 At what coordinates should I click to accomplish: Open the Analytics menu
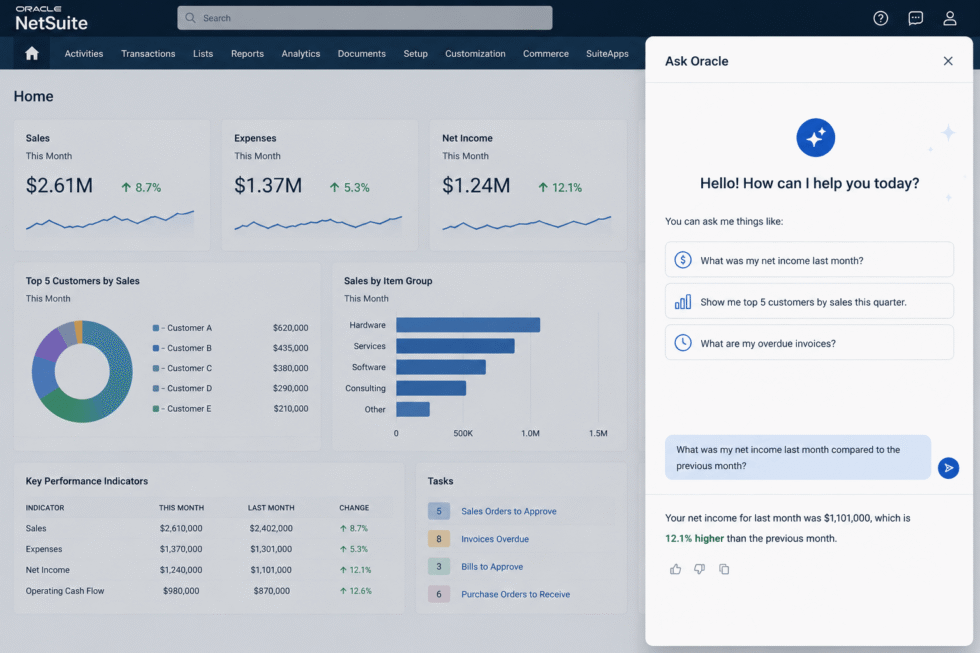click(301, 54)
